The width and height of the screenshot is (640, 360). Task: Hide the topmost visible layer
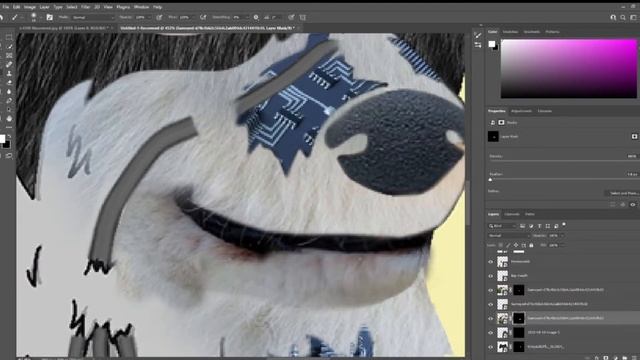point(491,262)
